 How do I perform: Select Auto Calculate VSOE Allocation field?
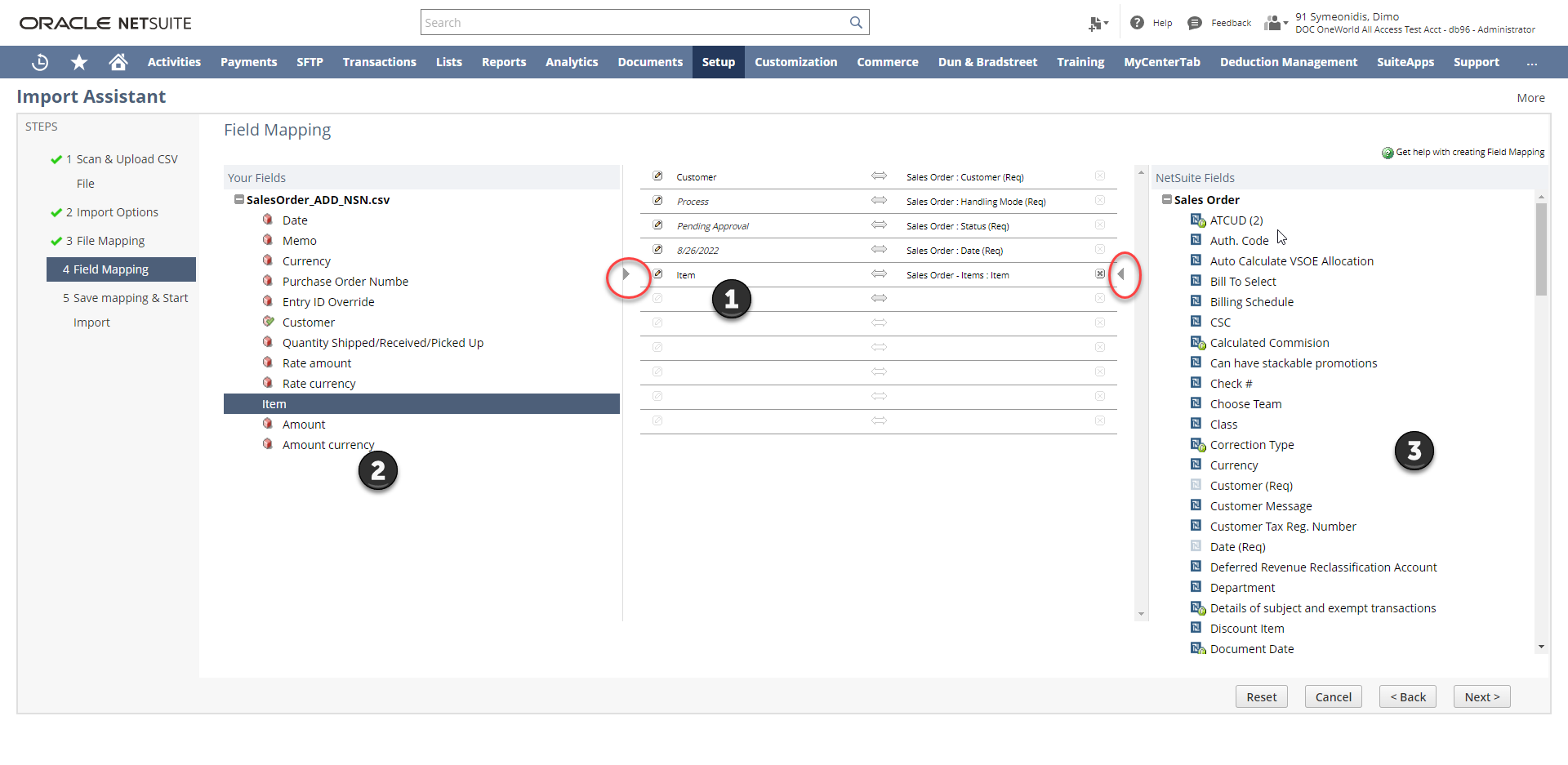click(x=1292, y=261)
